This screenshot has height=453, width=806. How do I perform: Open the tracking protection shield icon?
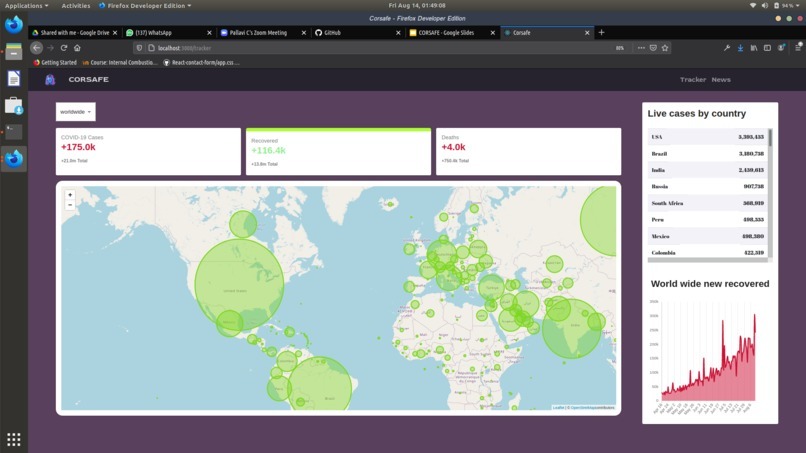pyautogui.click(x=139, y=48)
